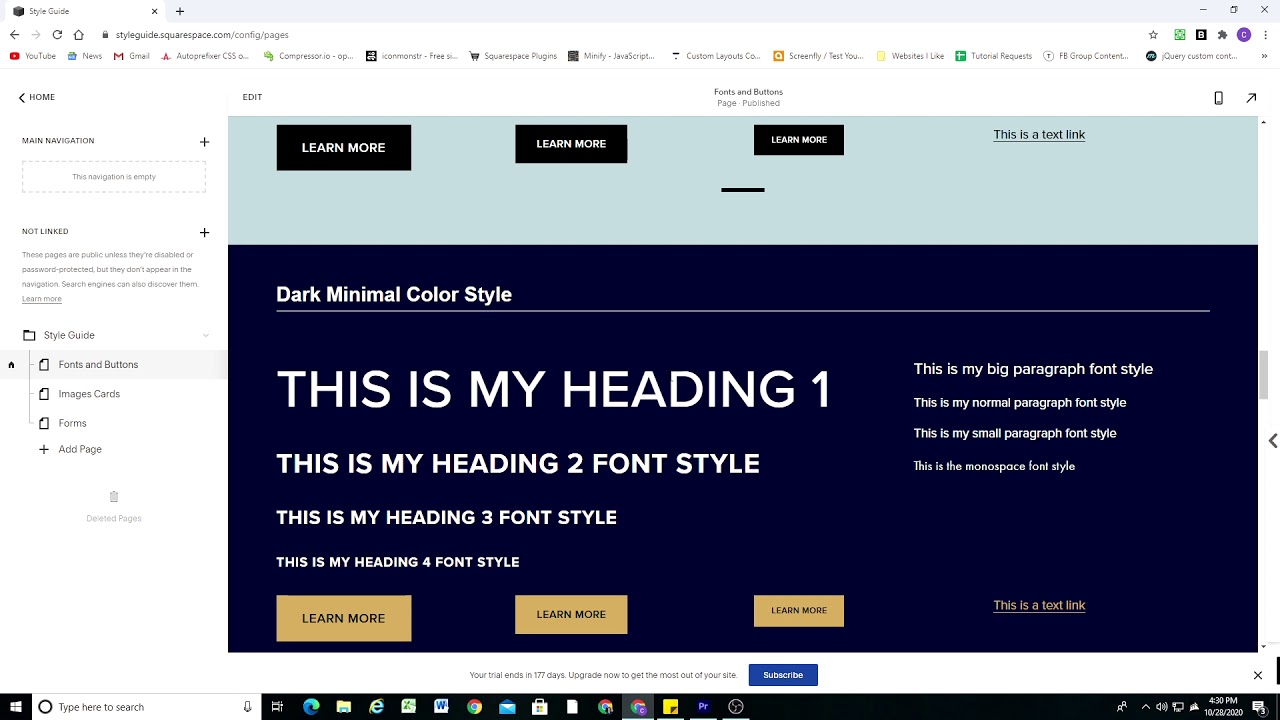Viewport: 1280px width, 720px height.
Task: Go to browser home page
Action: click(78, 34)
